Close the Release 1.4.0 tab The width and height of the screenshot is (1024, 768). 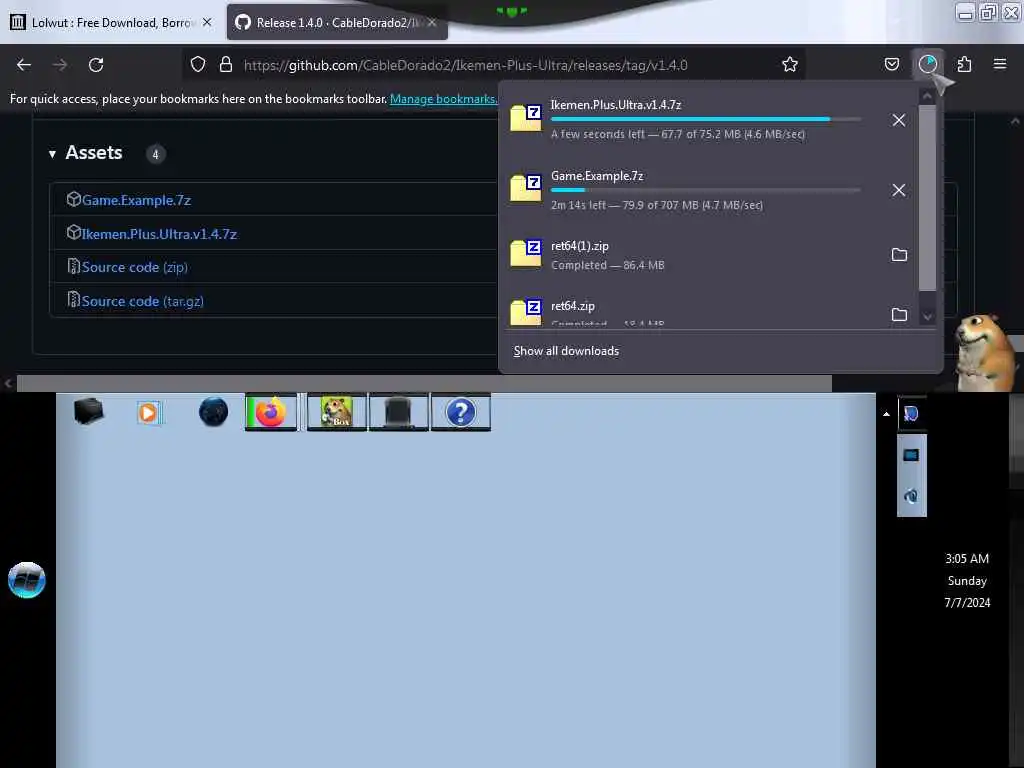(432, 22)
